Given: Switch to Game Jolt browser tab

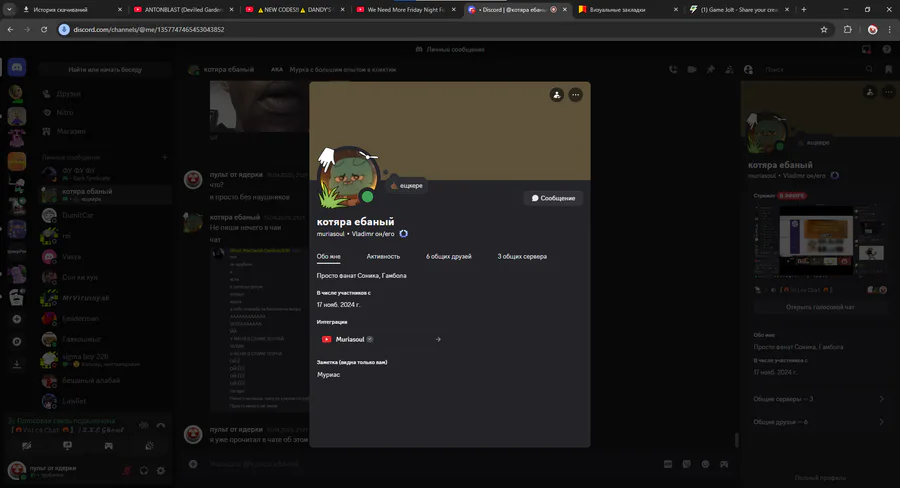Looking at the screenshot, I should tap(739, 9).
